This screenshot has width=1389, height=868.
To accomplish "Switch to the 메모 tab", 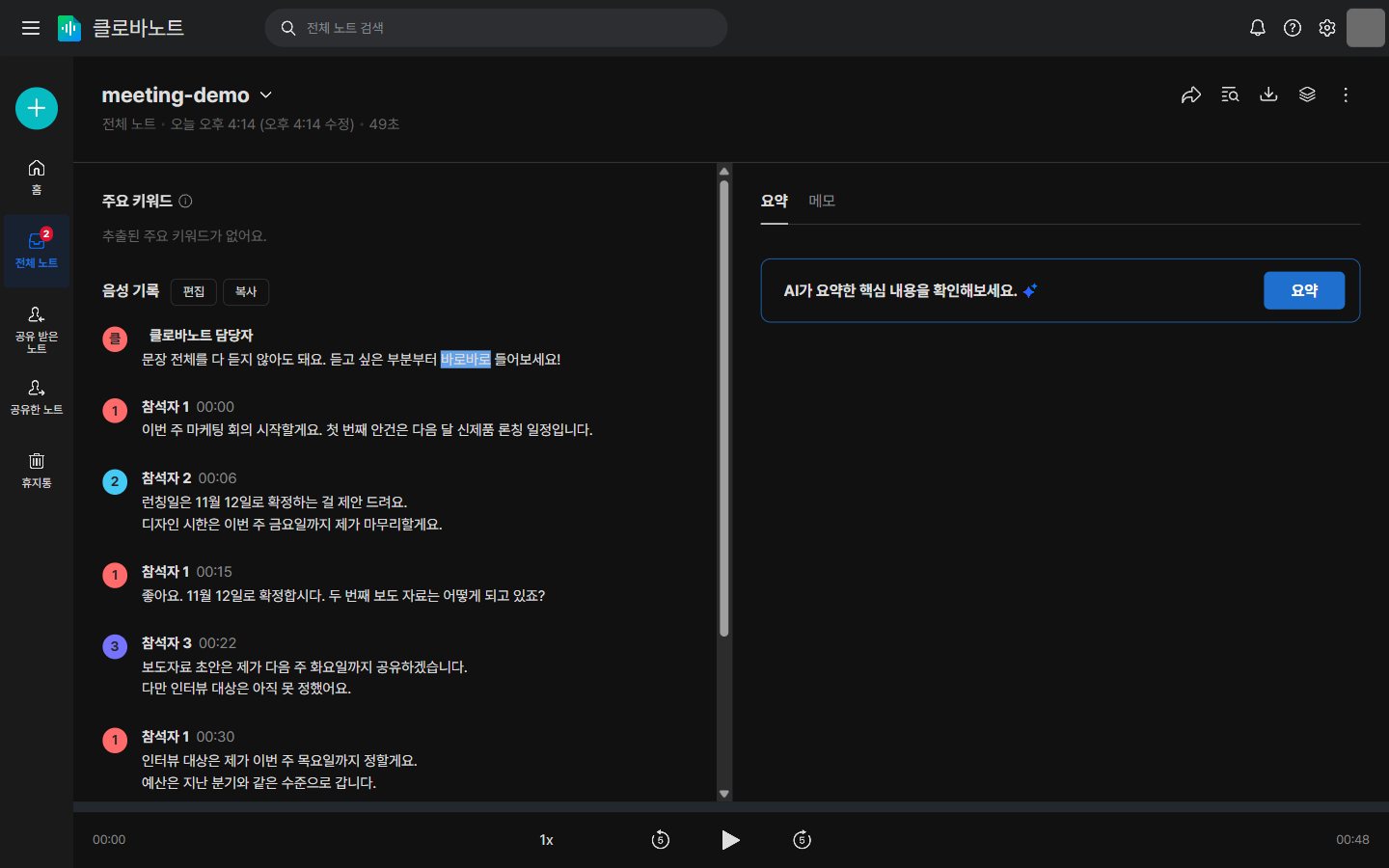I will tap(822, 201).
